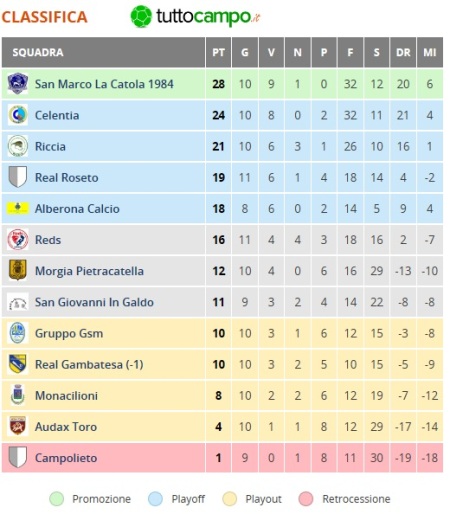The image size is (450, 514).
Task: Sort by the DR goal difference header
Action: tap(403, 52)
